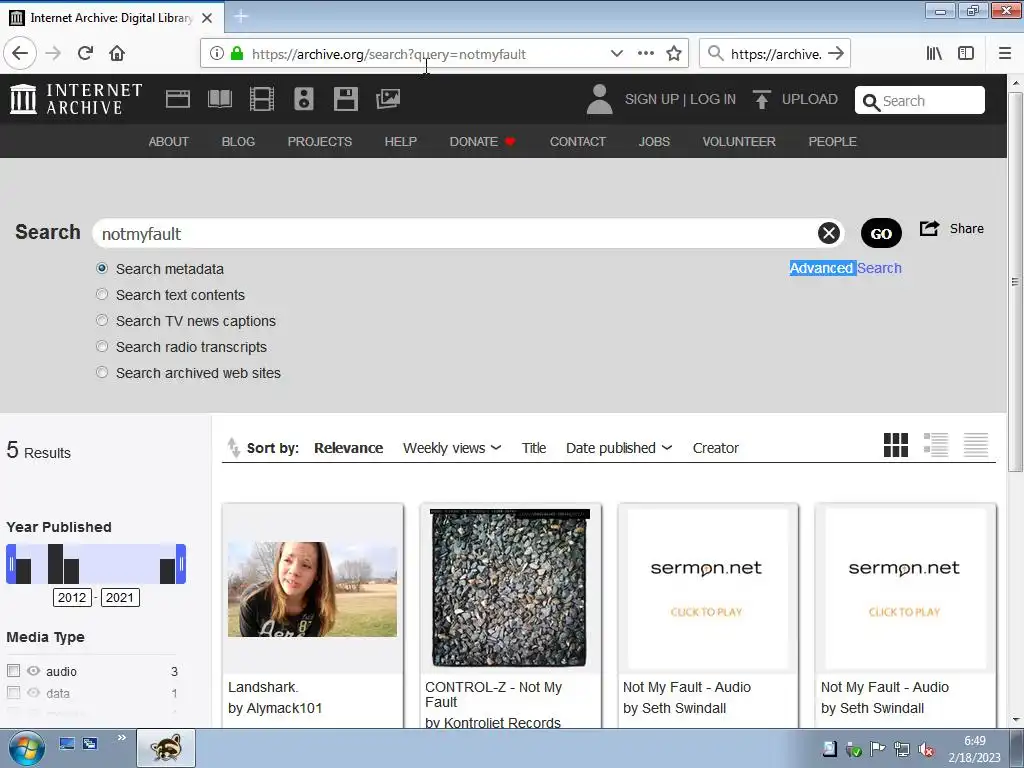This screenshot has height=768, width=1024.
Task: Go to Firefox home page
Action: point(117,54)
